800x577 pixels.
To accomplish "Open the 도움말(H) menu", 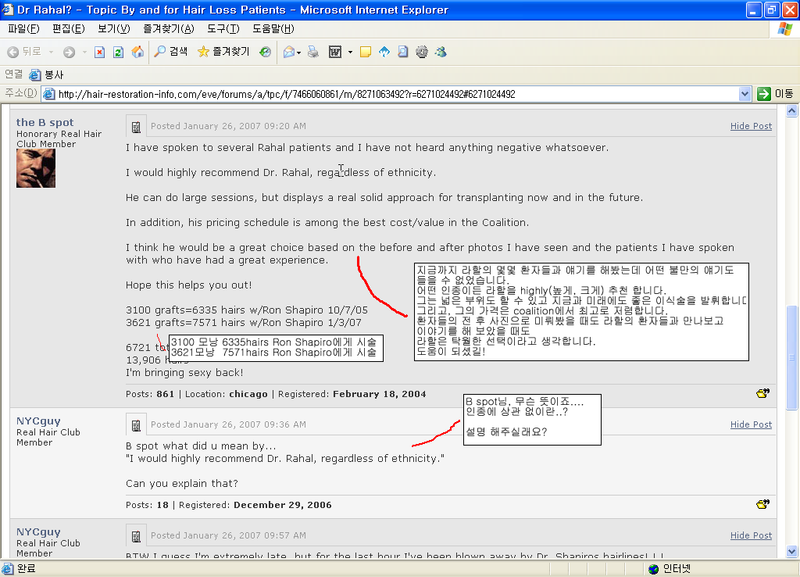I will coord(273,29).
